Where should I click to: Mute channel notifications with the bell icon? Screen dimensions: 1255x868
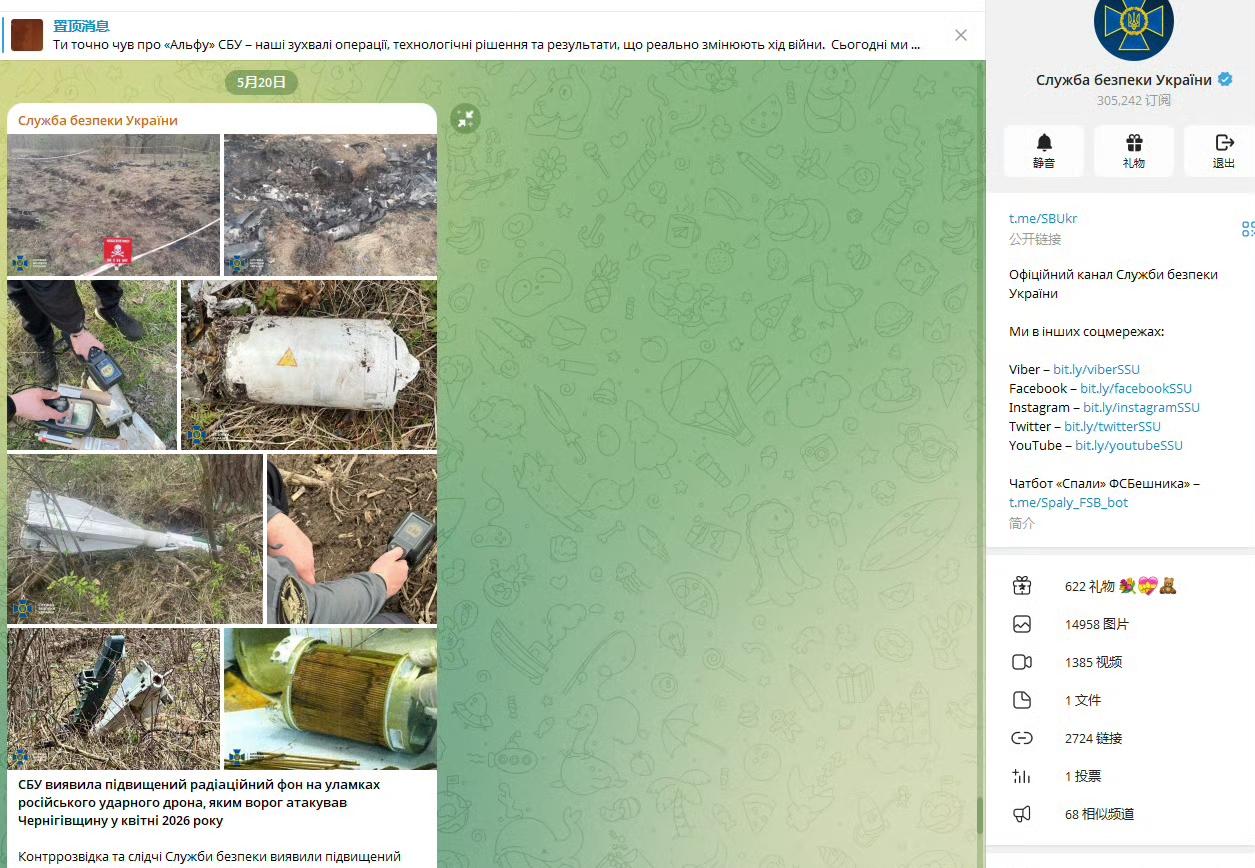point(1043,151)
